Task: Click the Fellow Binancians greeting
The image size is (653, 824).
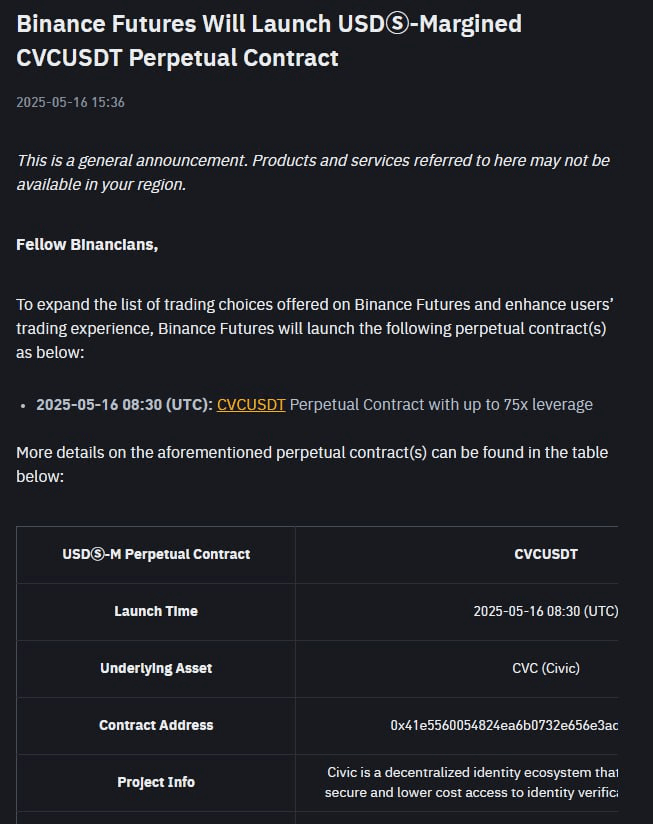Action: click(87, 244)
